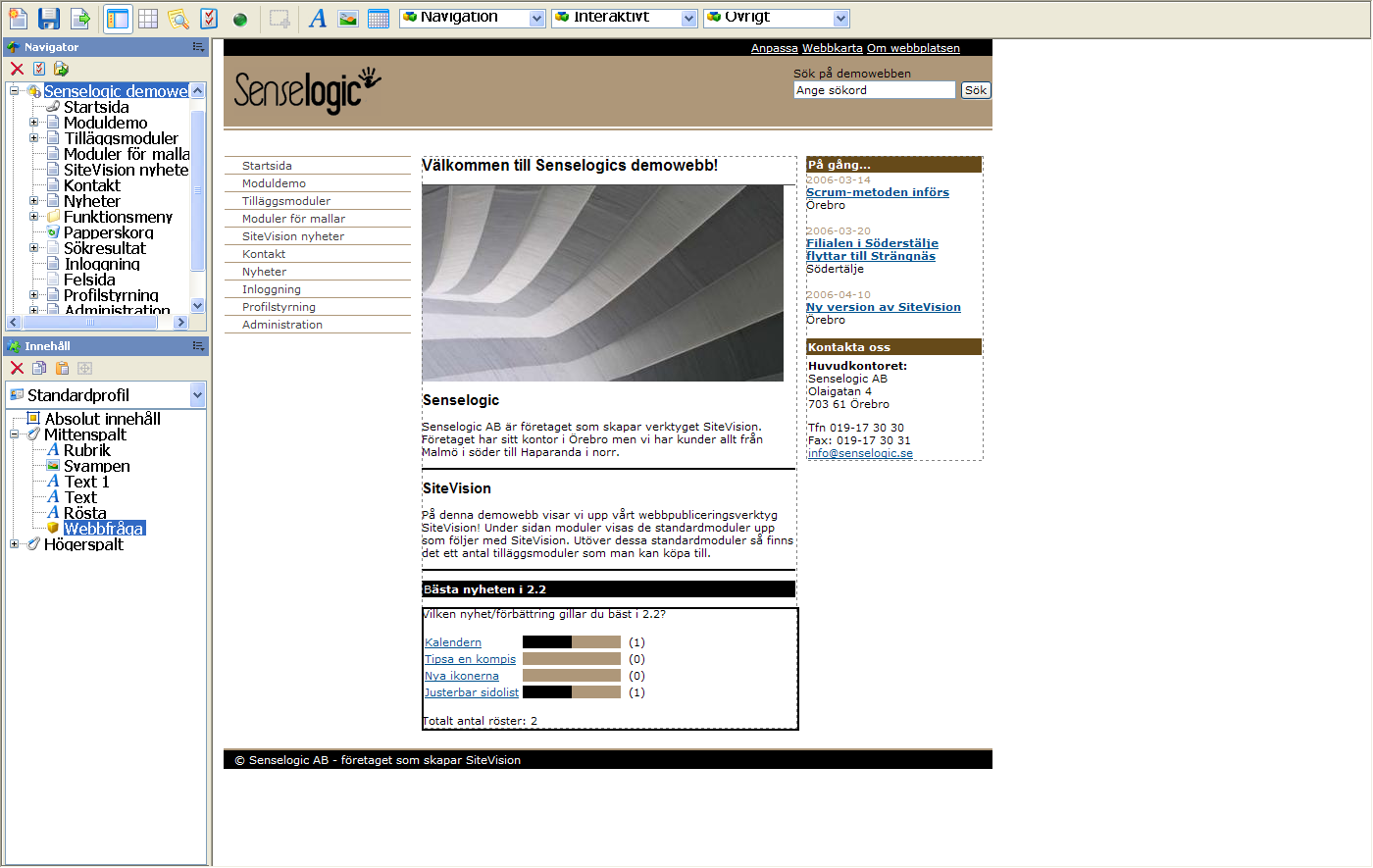Open Profilstyrning in the page menu
This screenshot has height=868, width=1373.
pyautogui.click(x=279, y=307)
